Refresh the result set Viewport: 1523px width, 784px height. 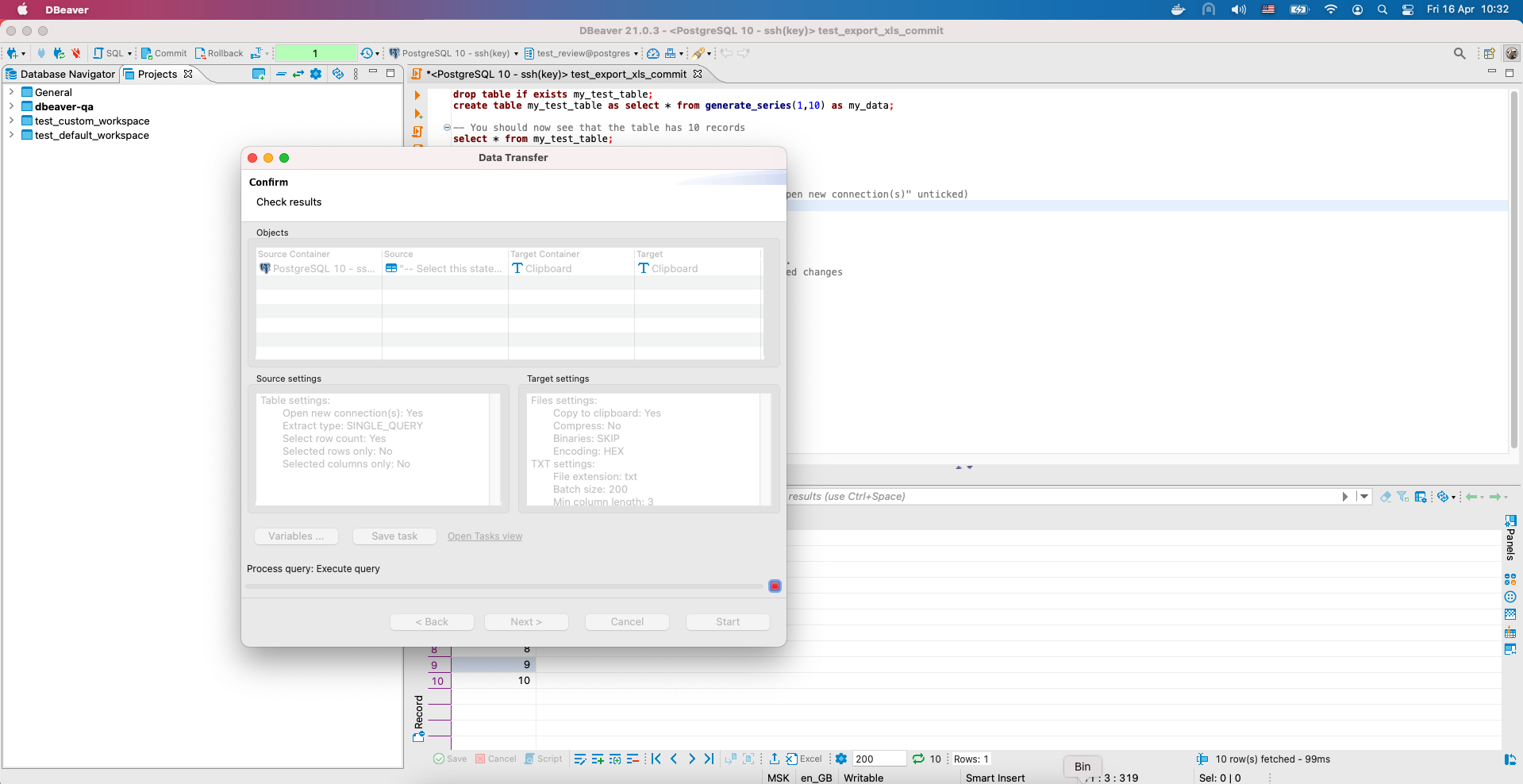920,759
